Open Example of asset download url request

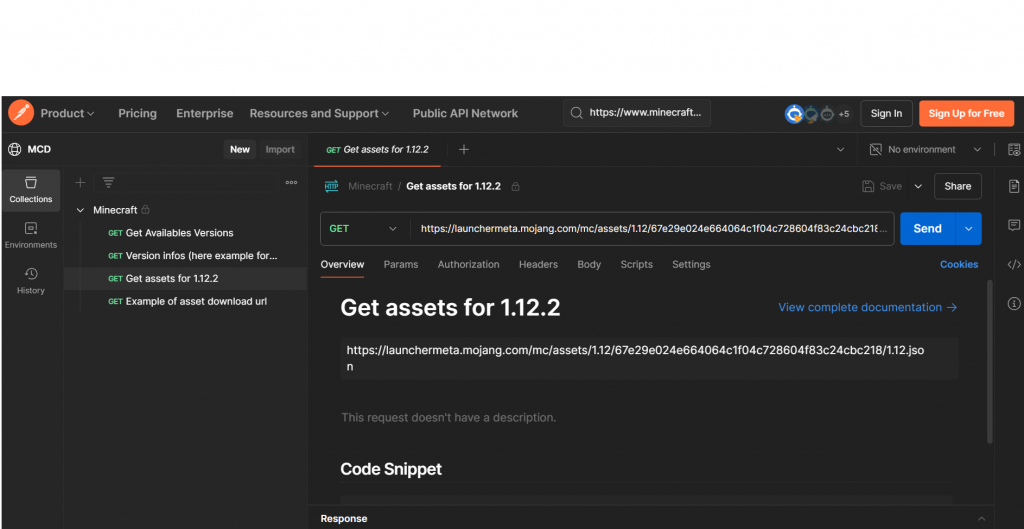click(185, 301)
